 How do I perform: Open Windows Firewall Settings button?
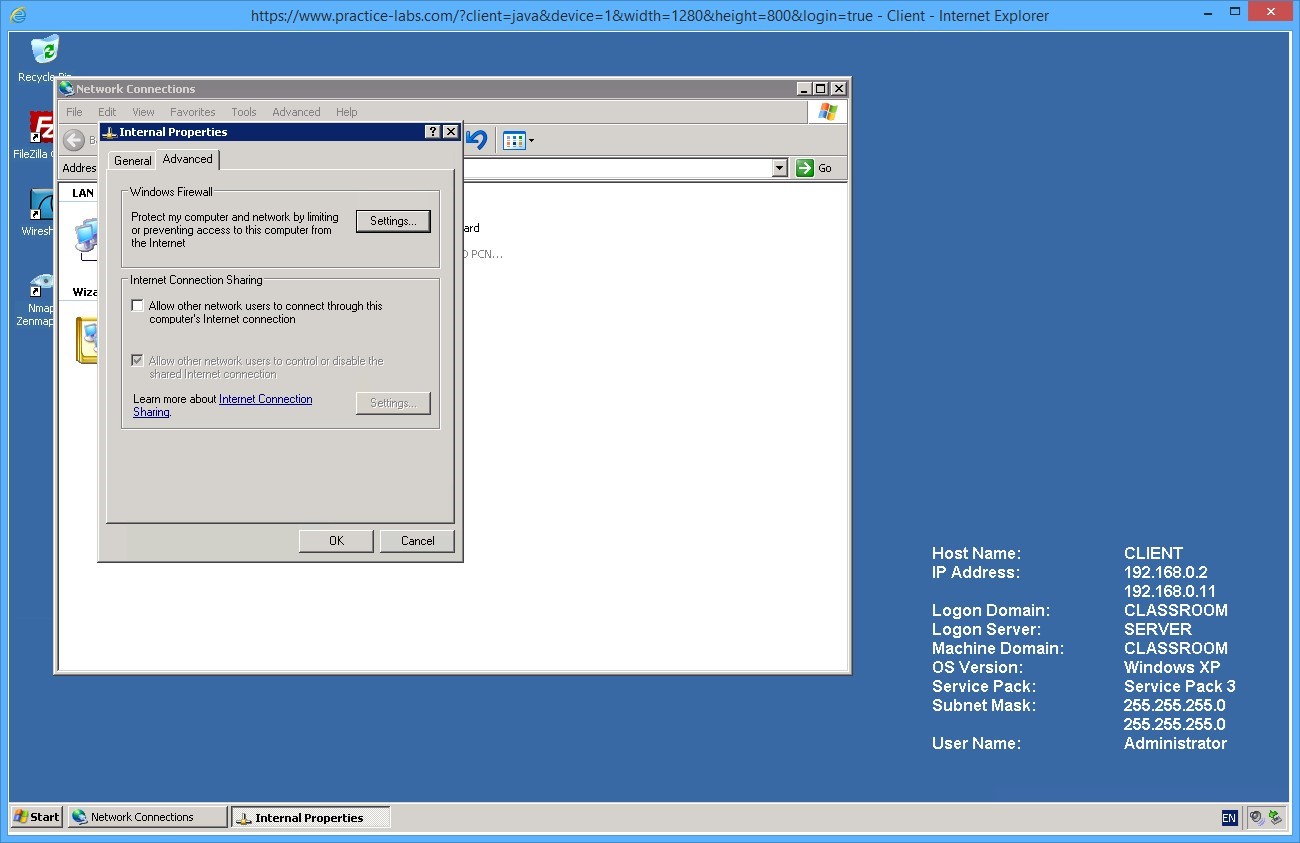click(x=393, y=221)
